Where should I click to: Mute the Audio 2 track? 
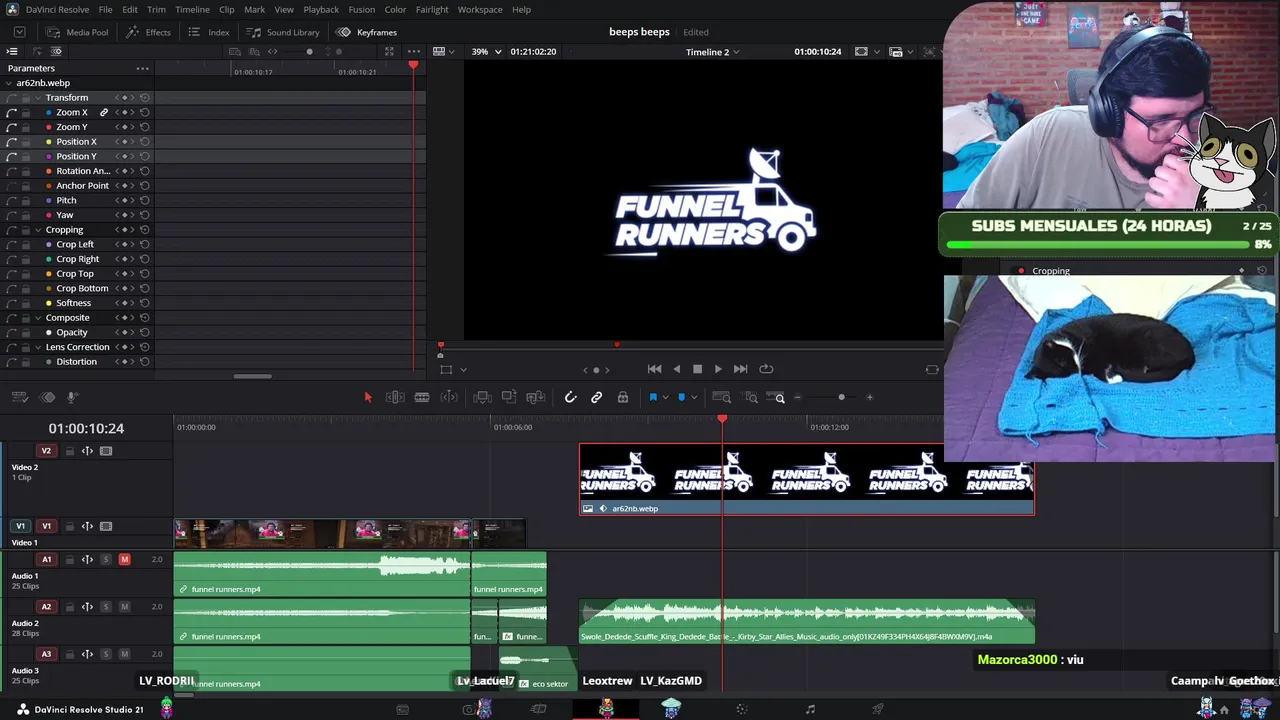coord(124,607)
